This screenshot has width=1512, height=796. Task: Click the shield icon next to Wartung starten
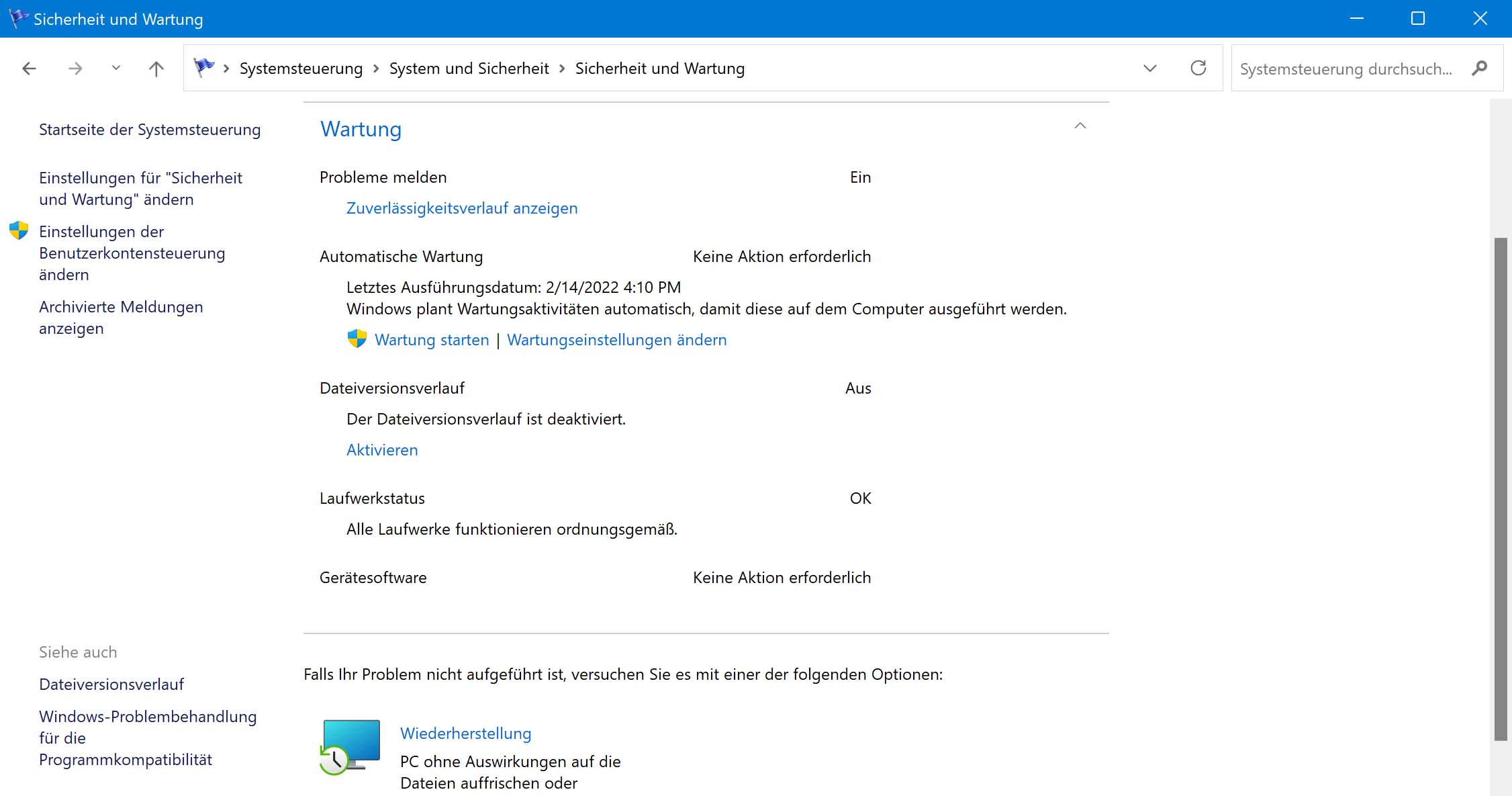pyautogui.click(x=357, y=339)
